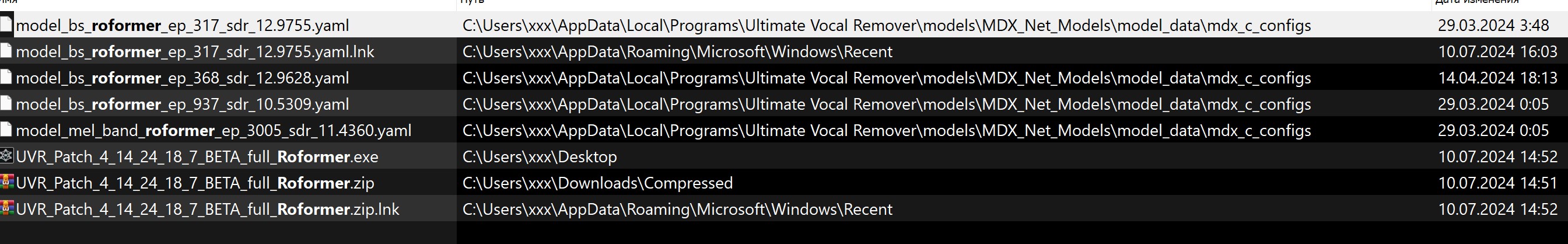Select the file name model_bs_roformer_ep_937_sdr_10.5309.yaml
1568x244 pixels.
(x=183, y=104)
